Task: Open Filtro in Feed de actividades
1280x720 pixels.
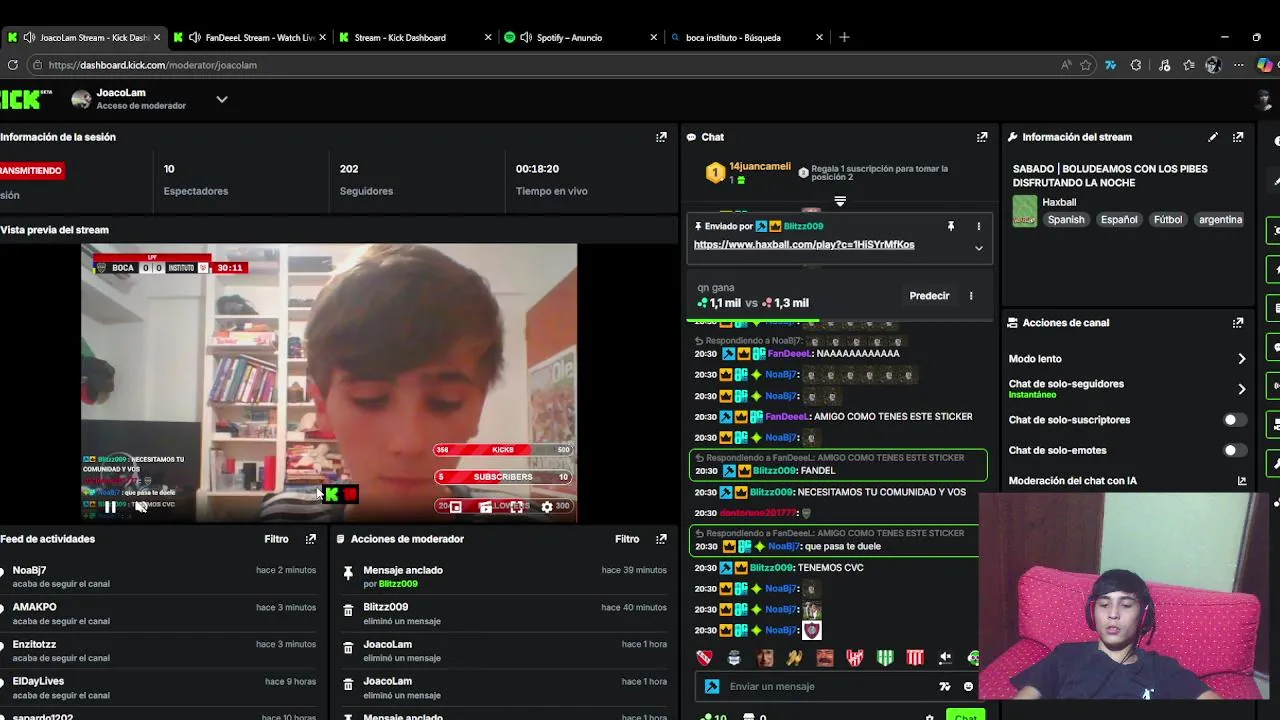Action: tap(277, 539)
